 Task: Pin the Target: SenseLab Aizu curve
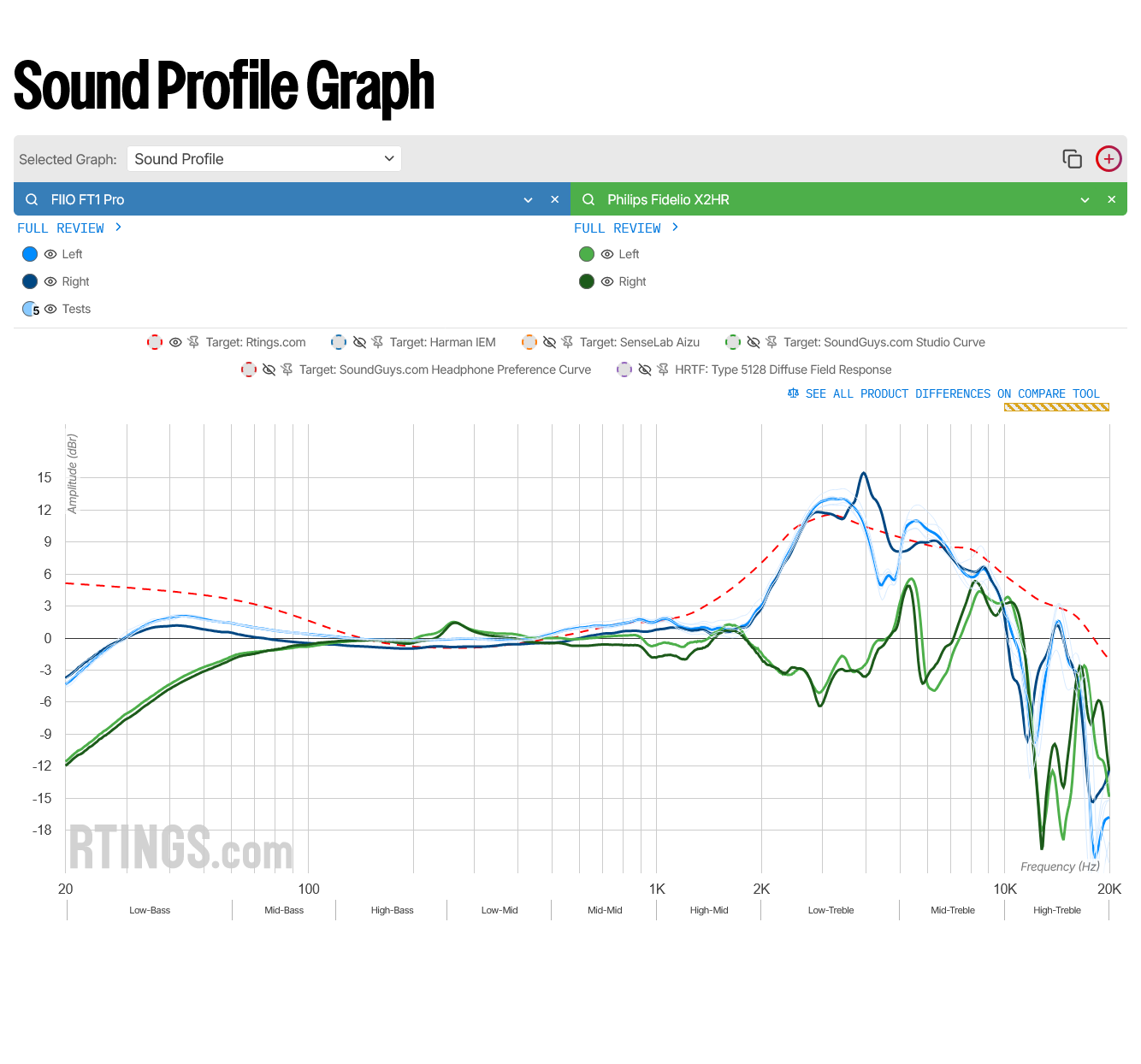click(x=568, y=342)
